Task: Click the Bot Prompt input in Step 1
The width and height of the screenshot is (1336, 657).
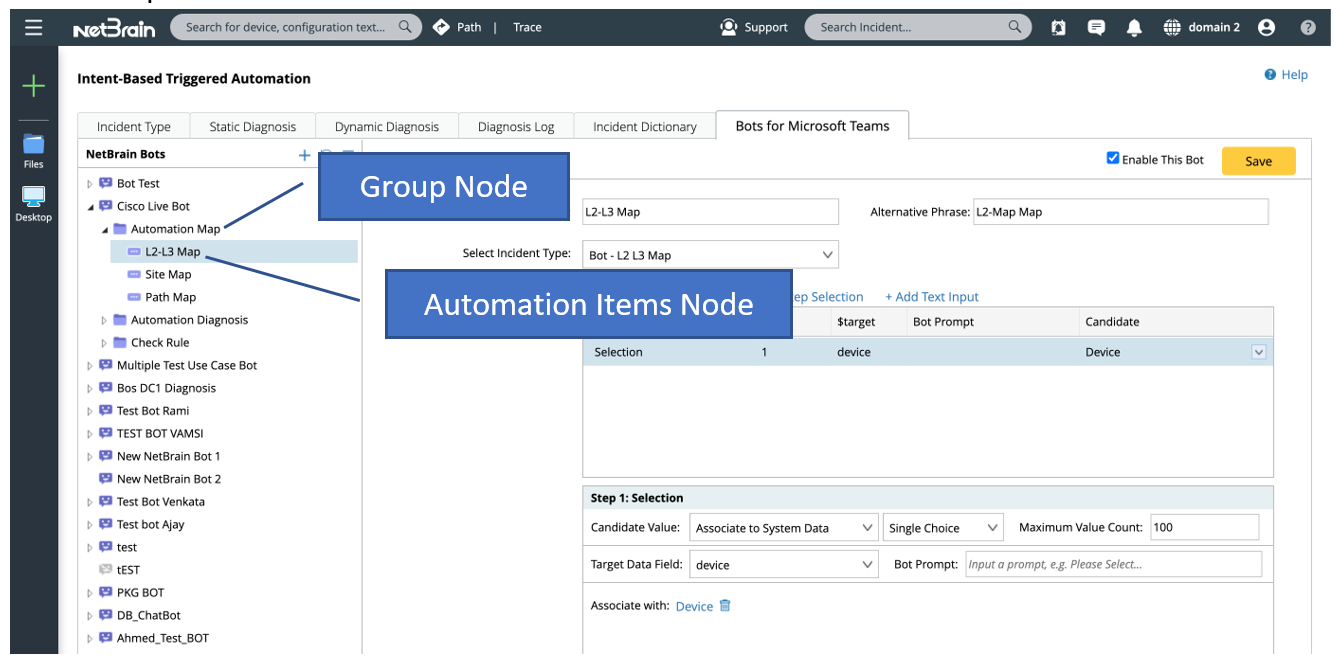Action: pos(1113,564)
